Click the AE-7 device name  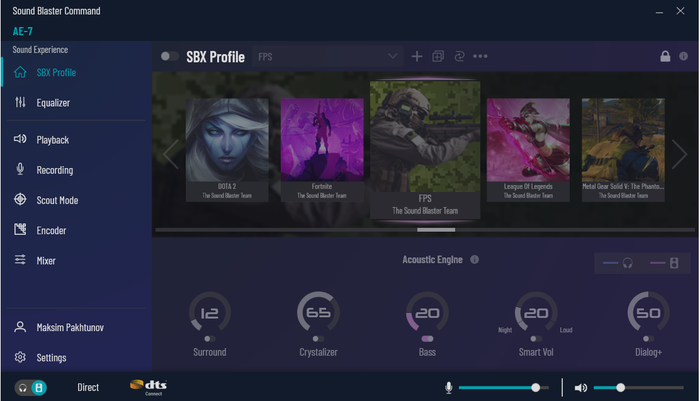pos(22,31)
